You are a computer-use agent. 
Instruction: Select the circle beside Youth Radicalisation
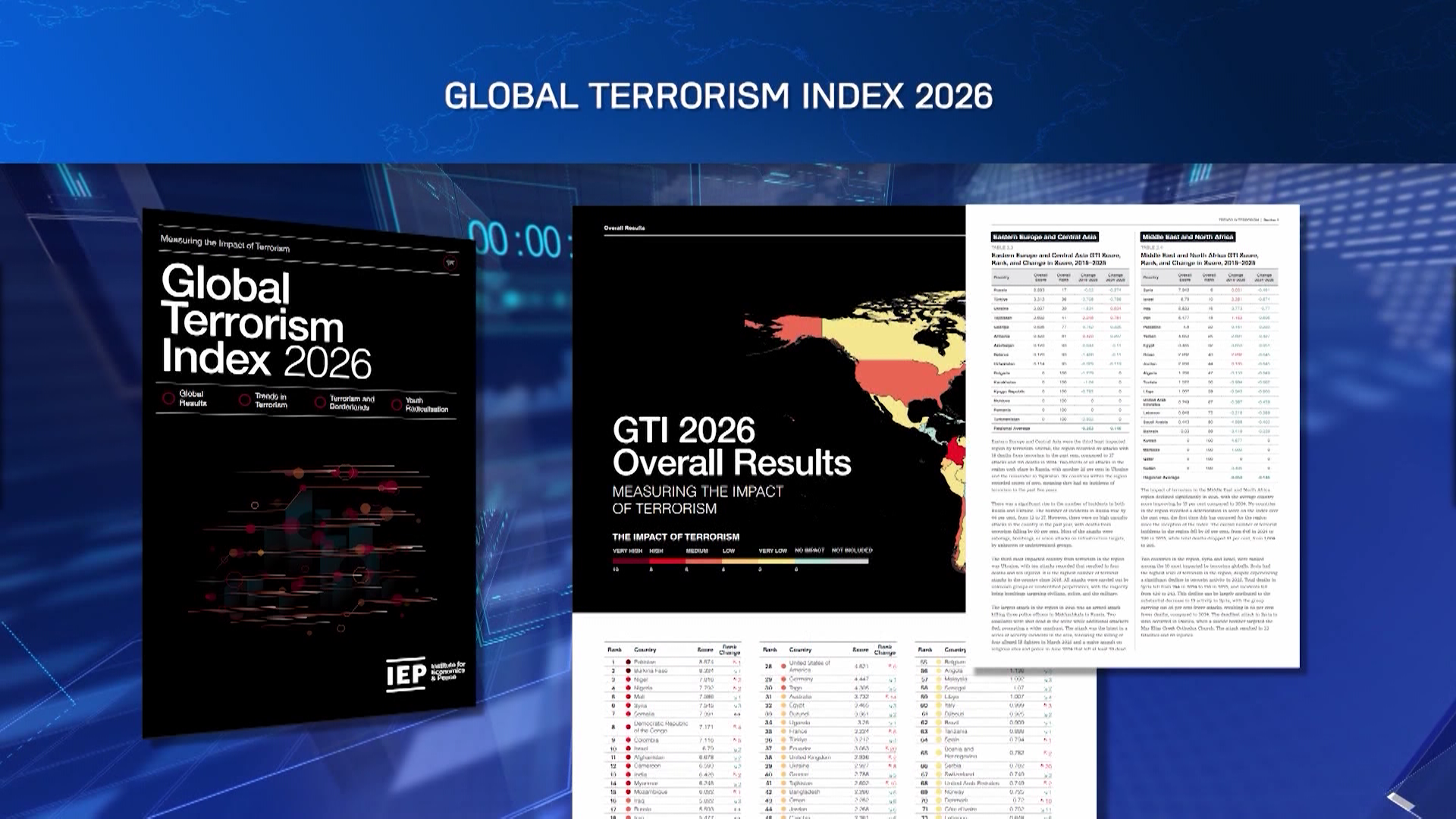(x=396, y=405)
